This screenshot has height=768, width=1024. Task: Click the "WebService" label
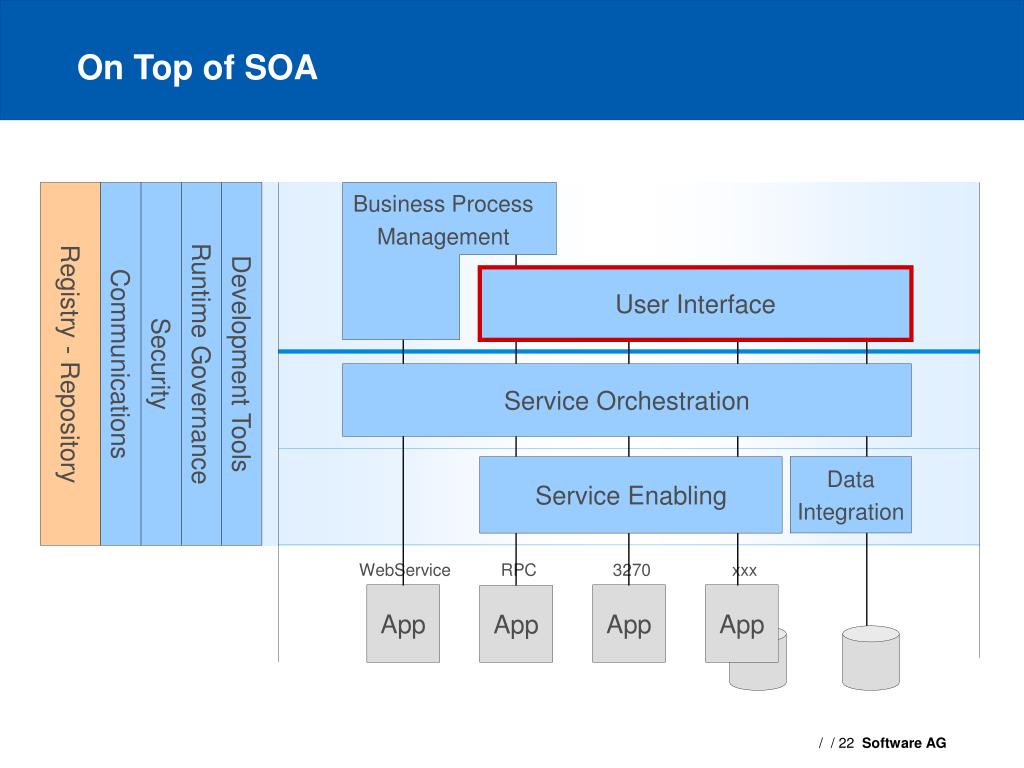coord(405,570)
